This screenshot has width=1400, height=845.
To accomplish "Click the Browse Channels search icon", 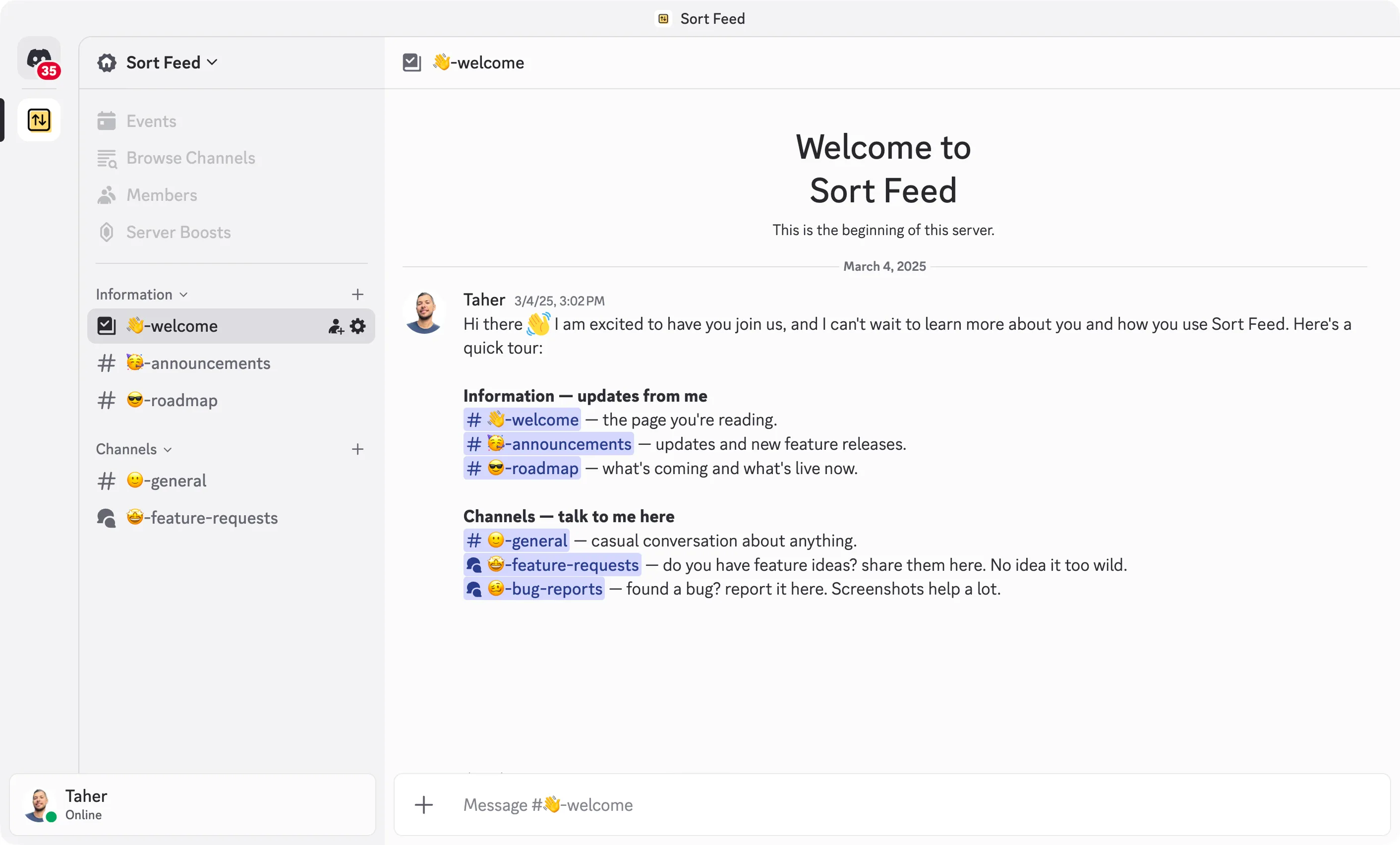I will click(106, 159).
